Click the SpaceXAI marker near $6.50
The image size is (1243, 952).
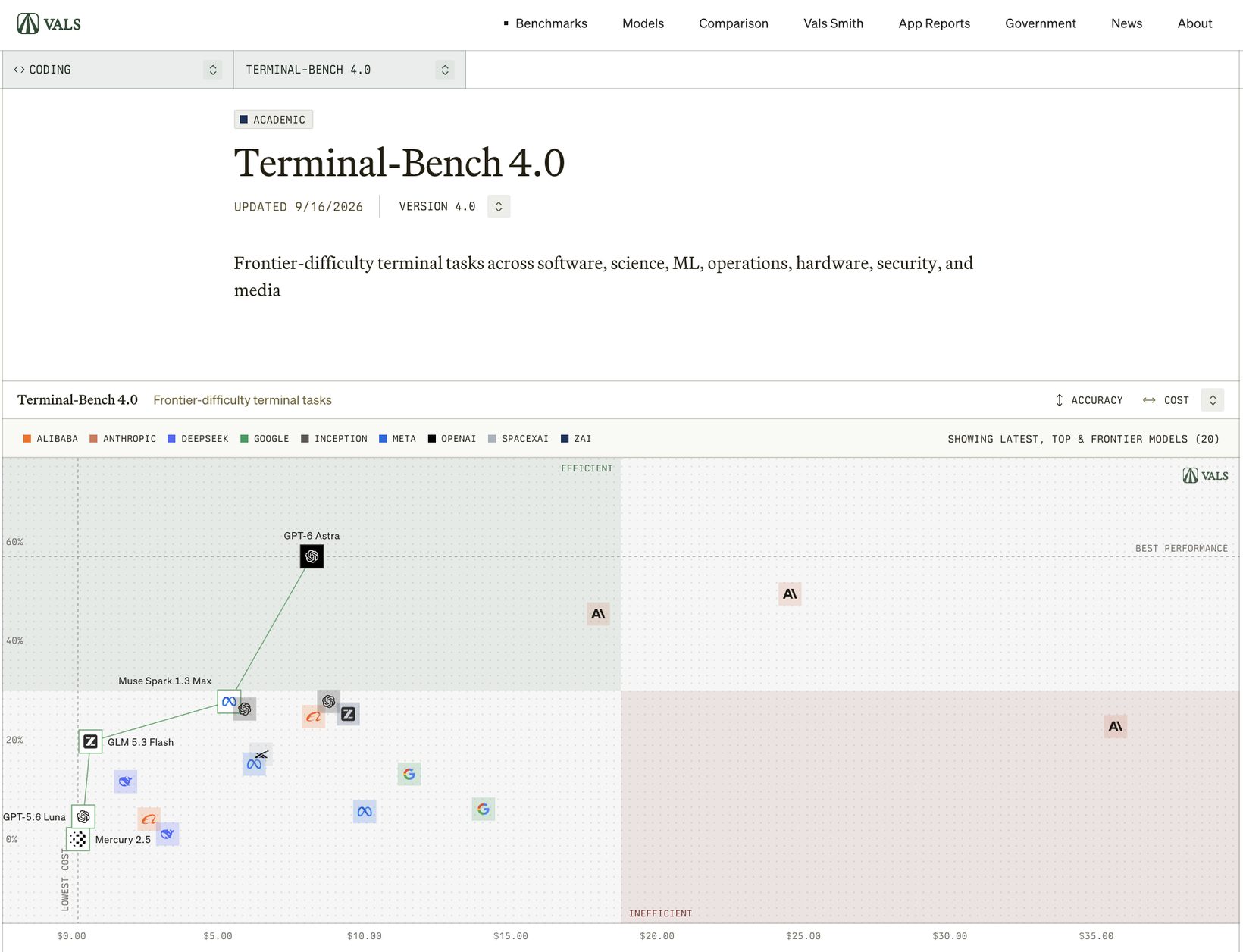[x=261, y=754]
